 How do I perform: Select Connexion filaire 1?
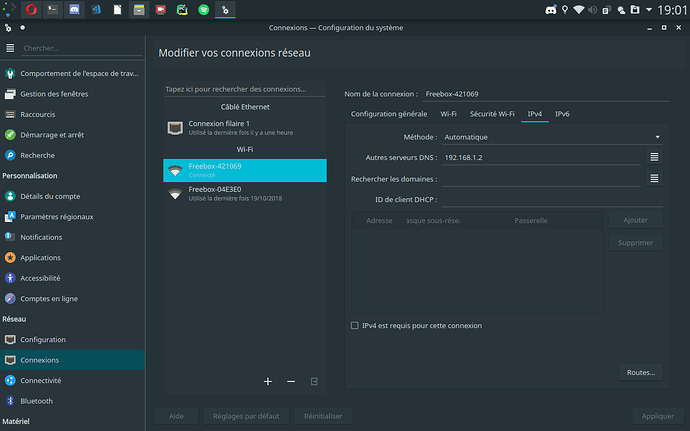245,128
